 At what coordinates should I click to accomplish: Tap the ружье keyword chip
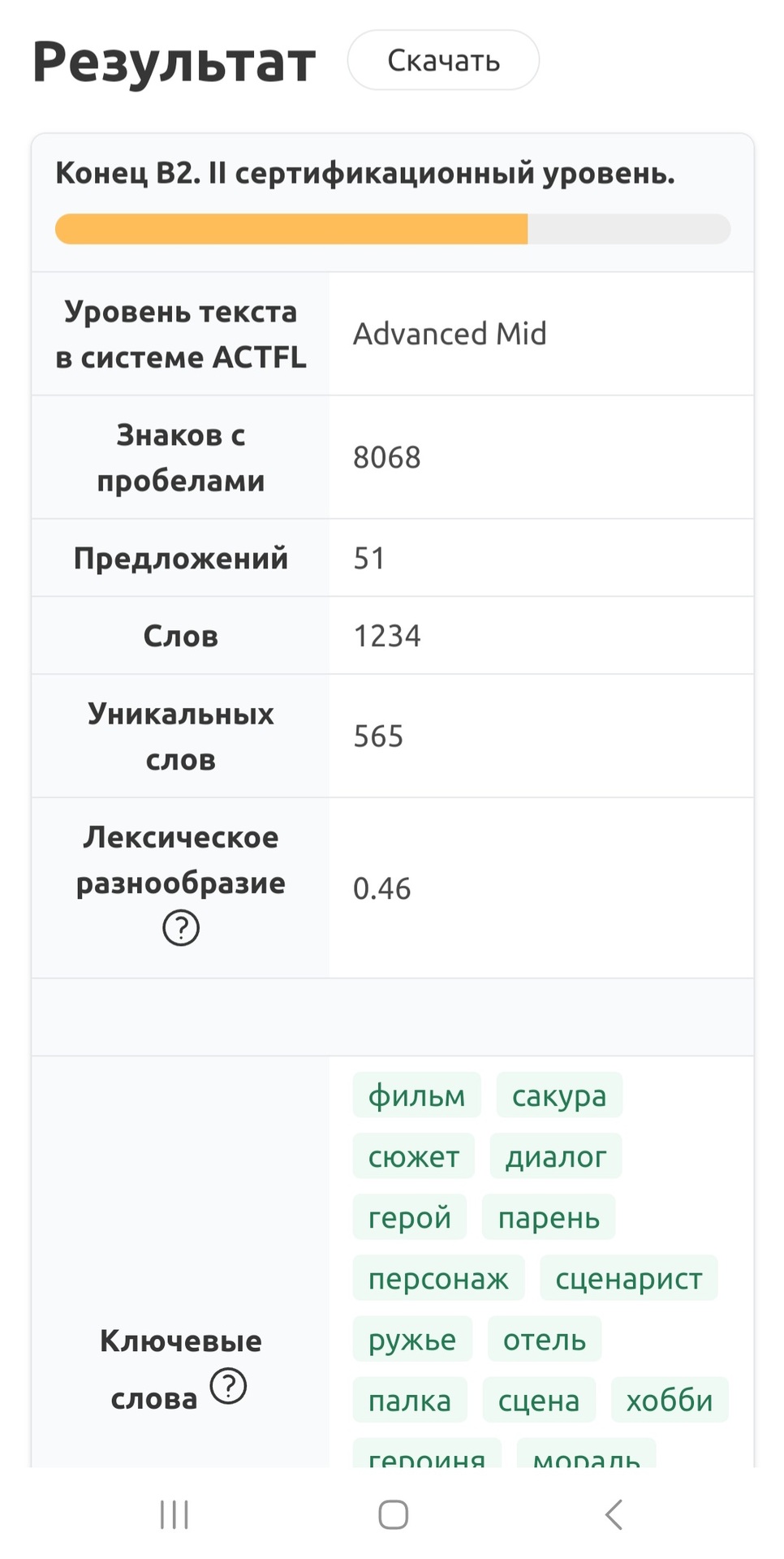click(x=412, y=1339)
